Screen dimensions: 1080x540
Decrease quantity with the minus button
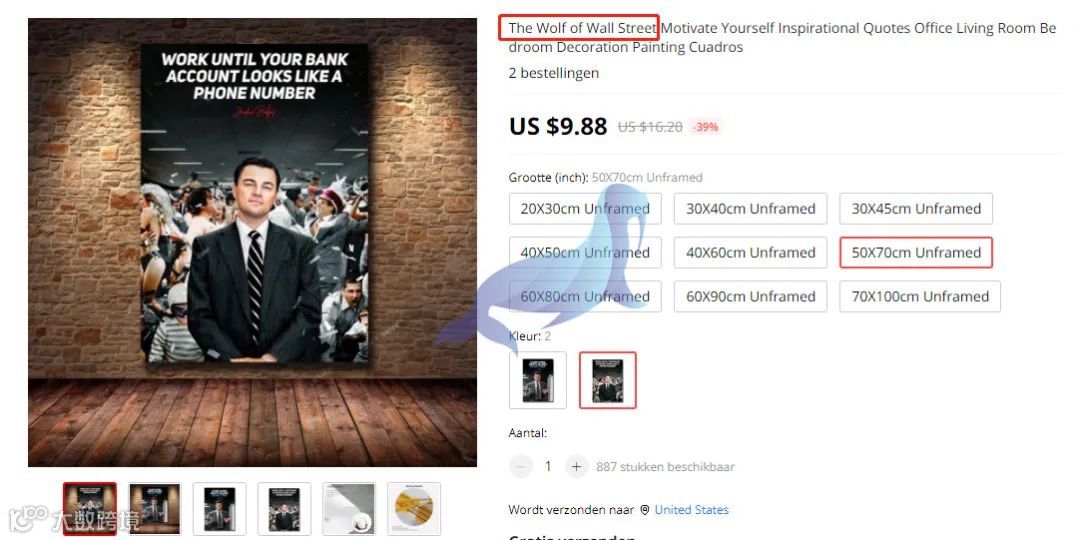click(521, 466)
